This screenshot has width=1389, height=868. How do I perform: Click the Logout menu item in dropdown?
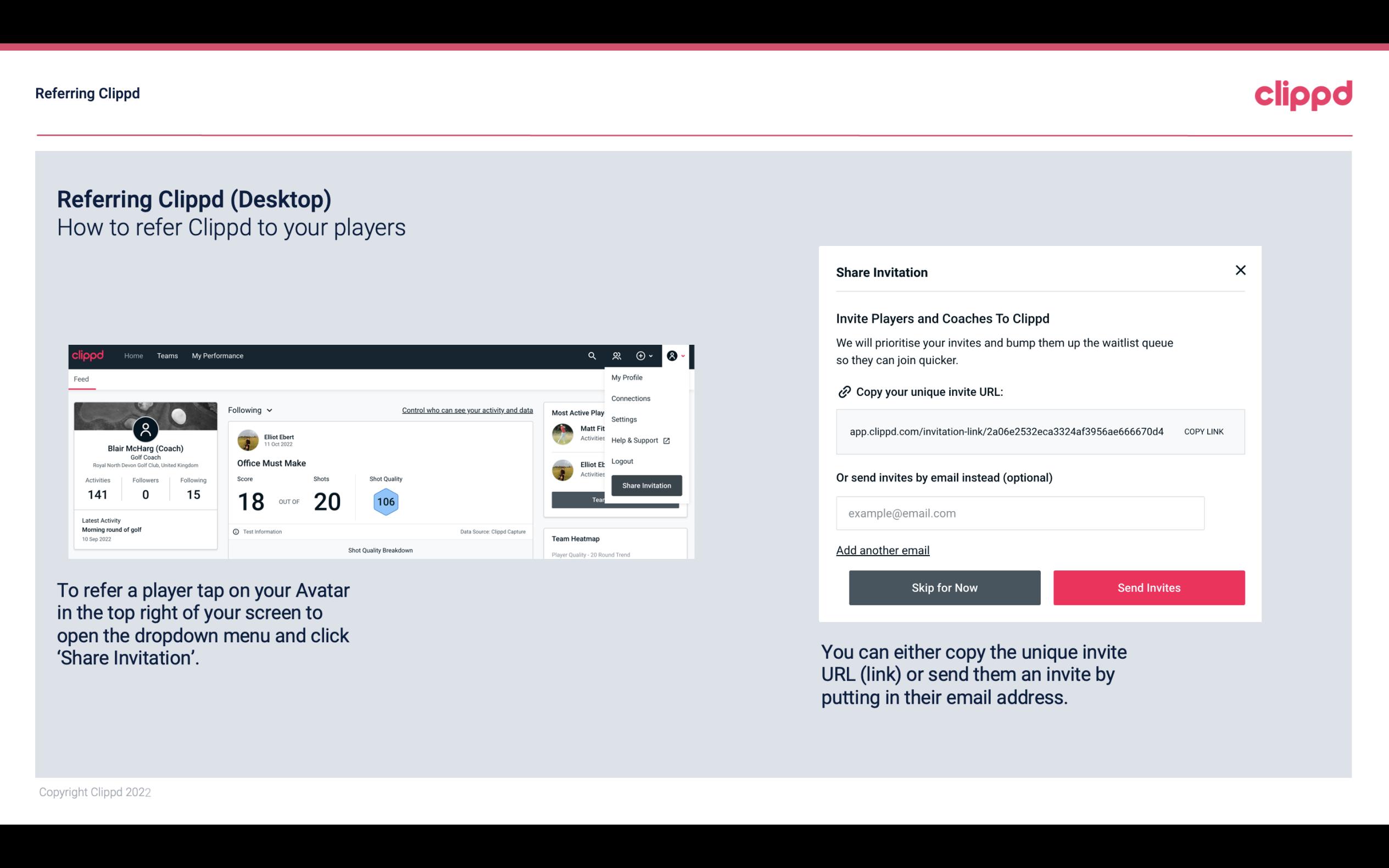622,461
